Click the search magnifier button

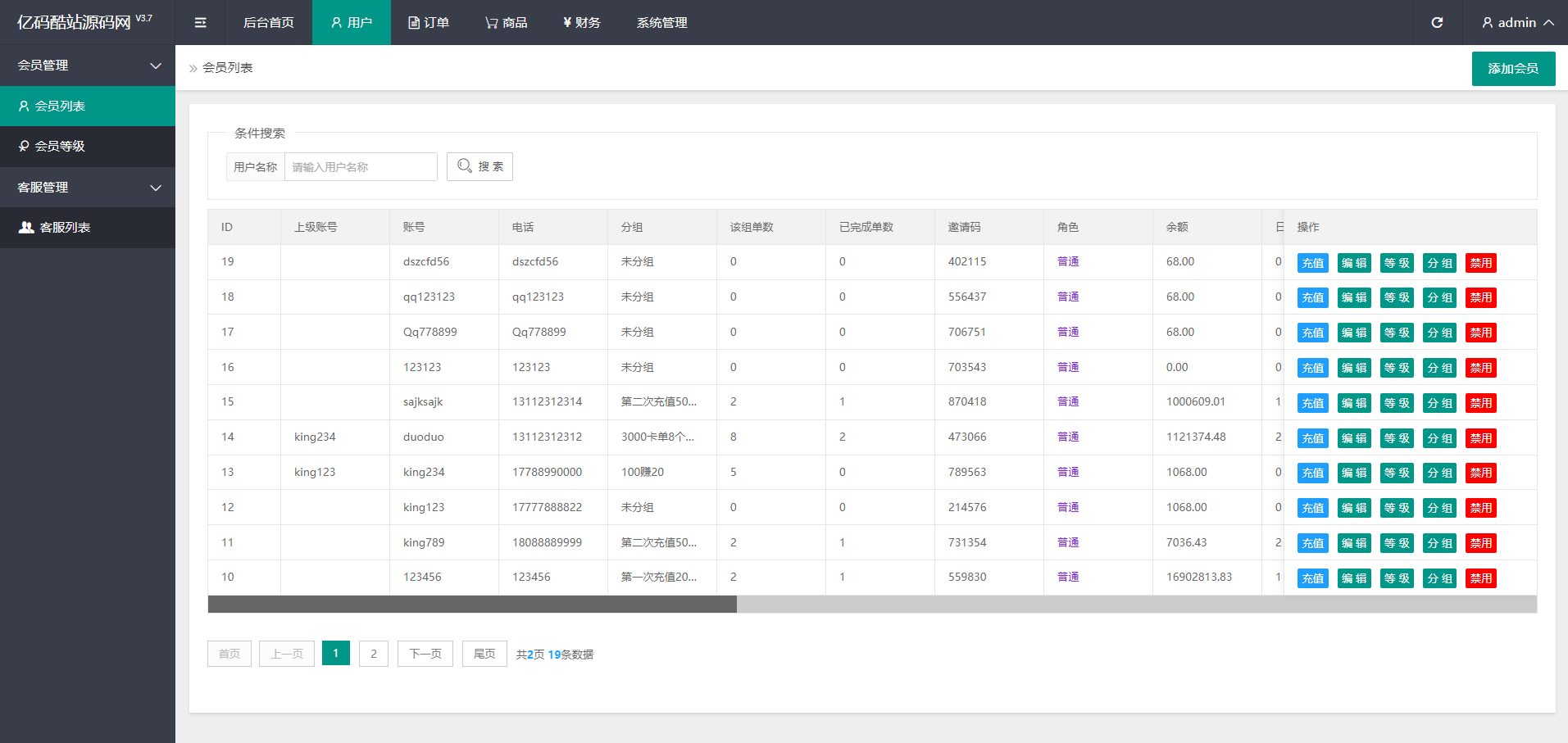[x=479, y=166]
